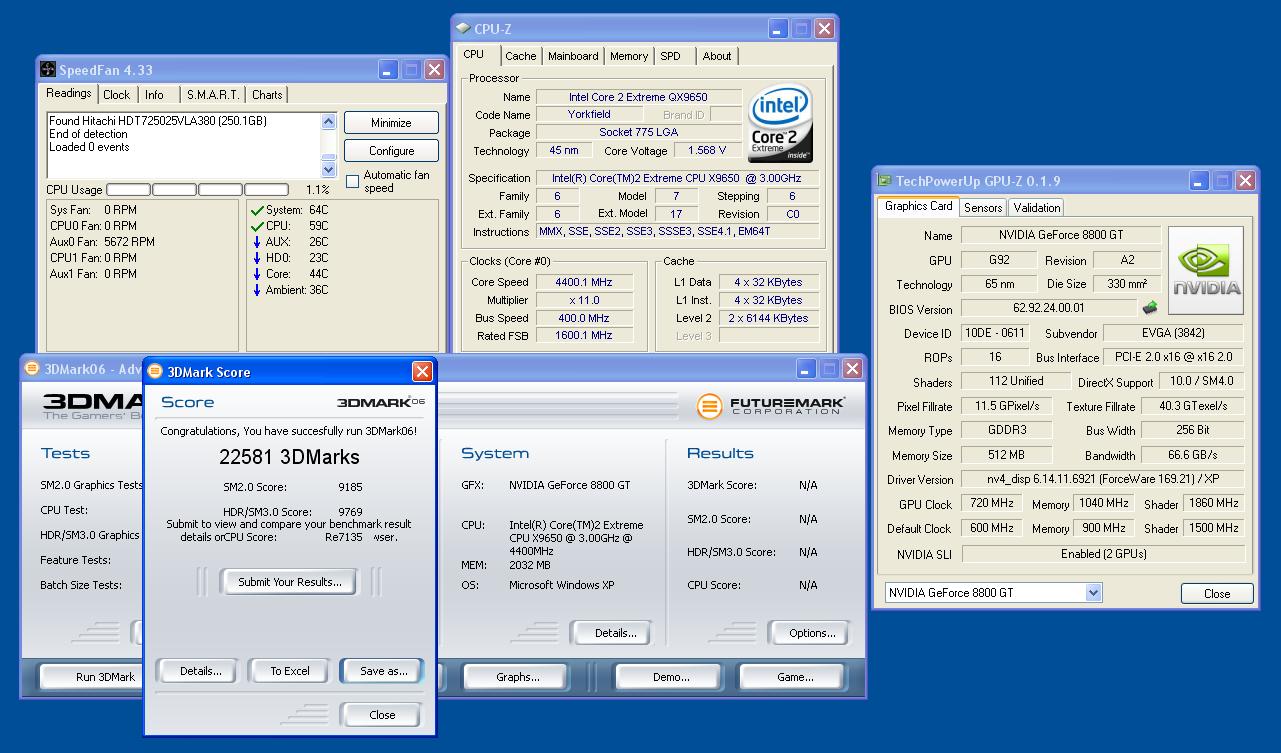The width and height of the screenshot is (1281, 753).
Task: Click the System temperature checkmark icon
Action: pyautogui.click(x=257, y=210)
